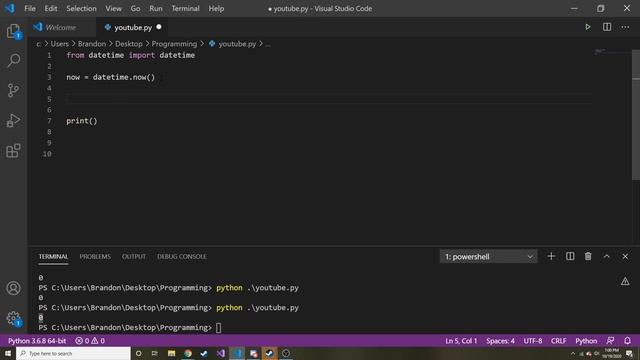The image size is (640, 360).
Task: Click line 7 containing print()
Action: pos(82,121)
